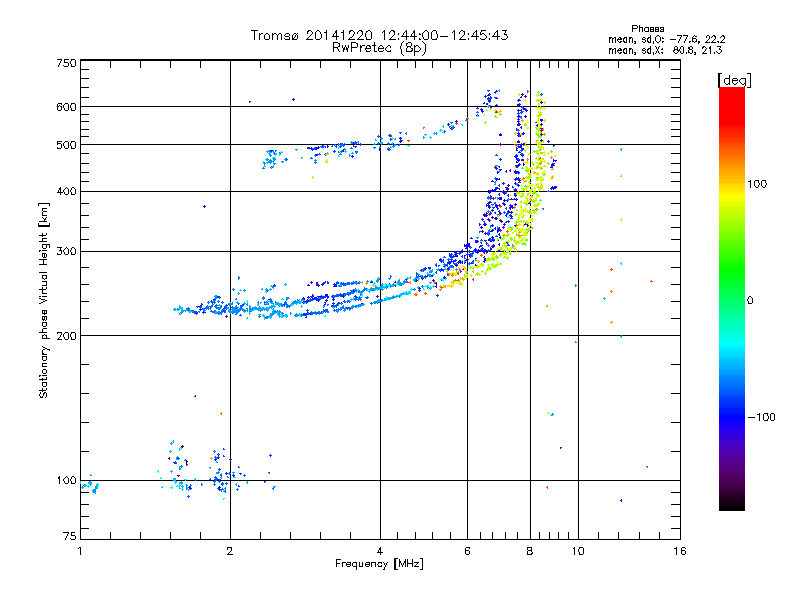This screenshot has width=800, height=600.
Task: Click x-axis tick label '8'
Action: (x=530, y=551)
